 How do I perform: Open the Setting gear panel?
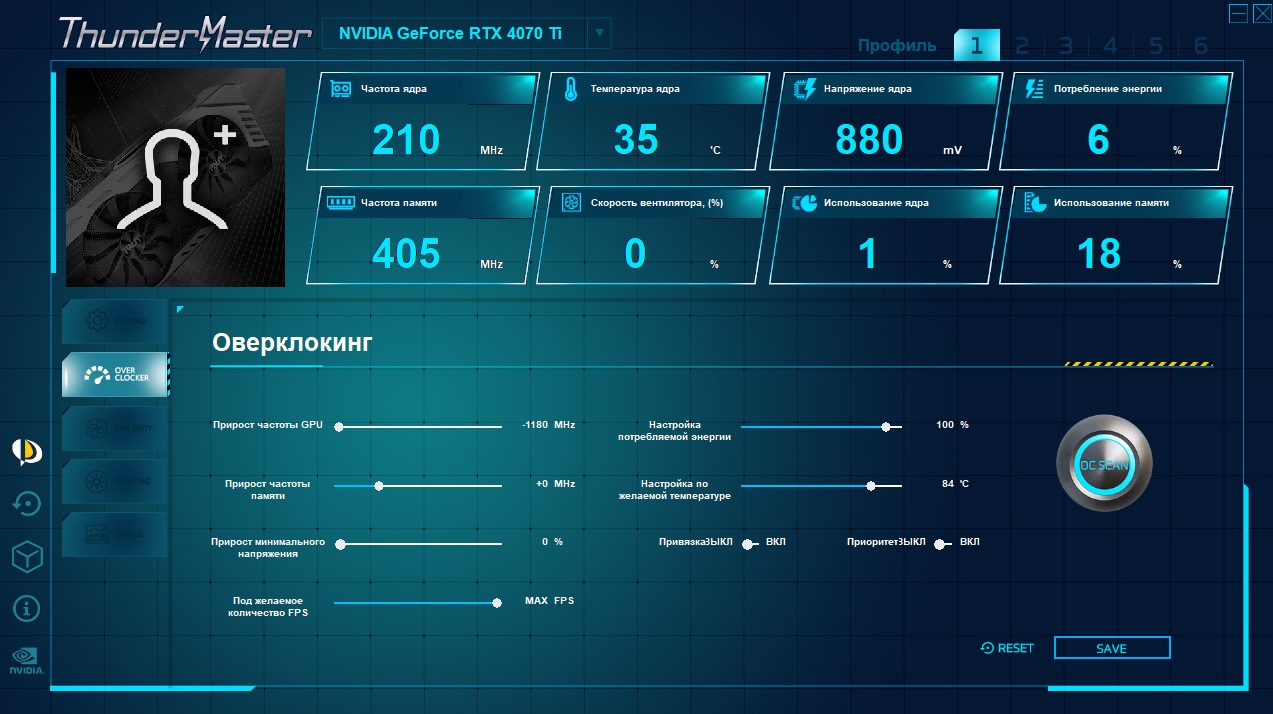click(x=115, y=321)
